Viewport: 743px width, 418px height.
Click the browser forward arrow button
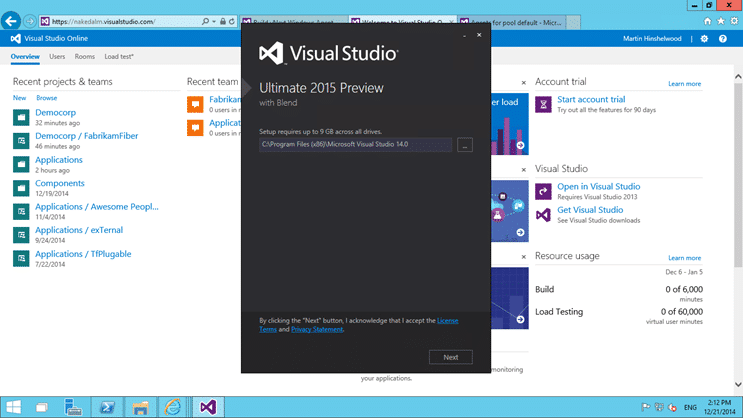coord(29,21)
